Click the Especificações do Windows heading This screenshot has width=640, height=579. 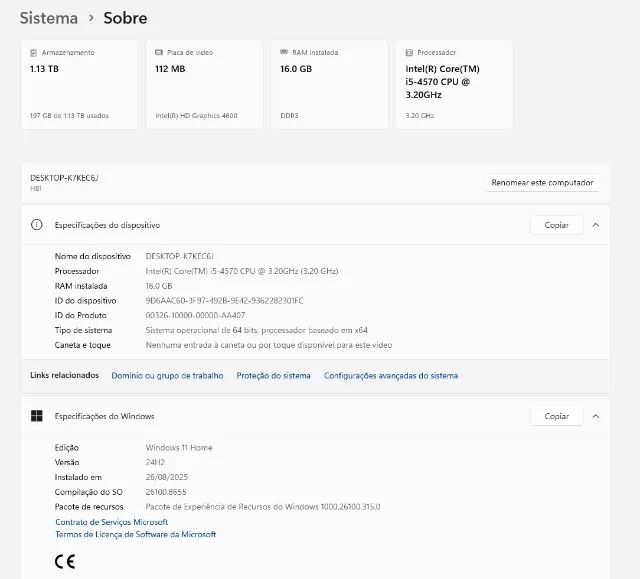(104, 416)
